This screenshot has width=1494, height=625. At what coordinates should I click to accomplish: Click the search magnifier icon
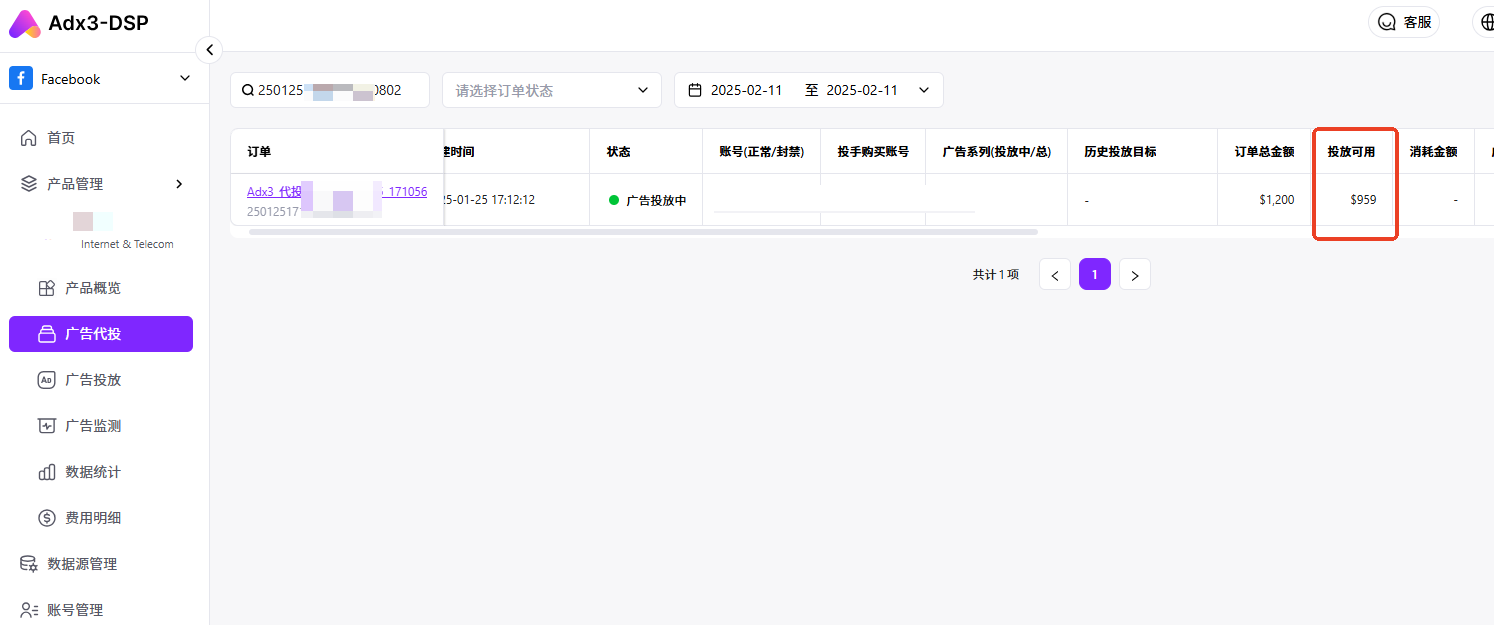click(247, 90)
